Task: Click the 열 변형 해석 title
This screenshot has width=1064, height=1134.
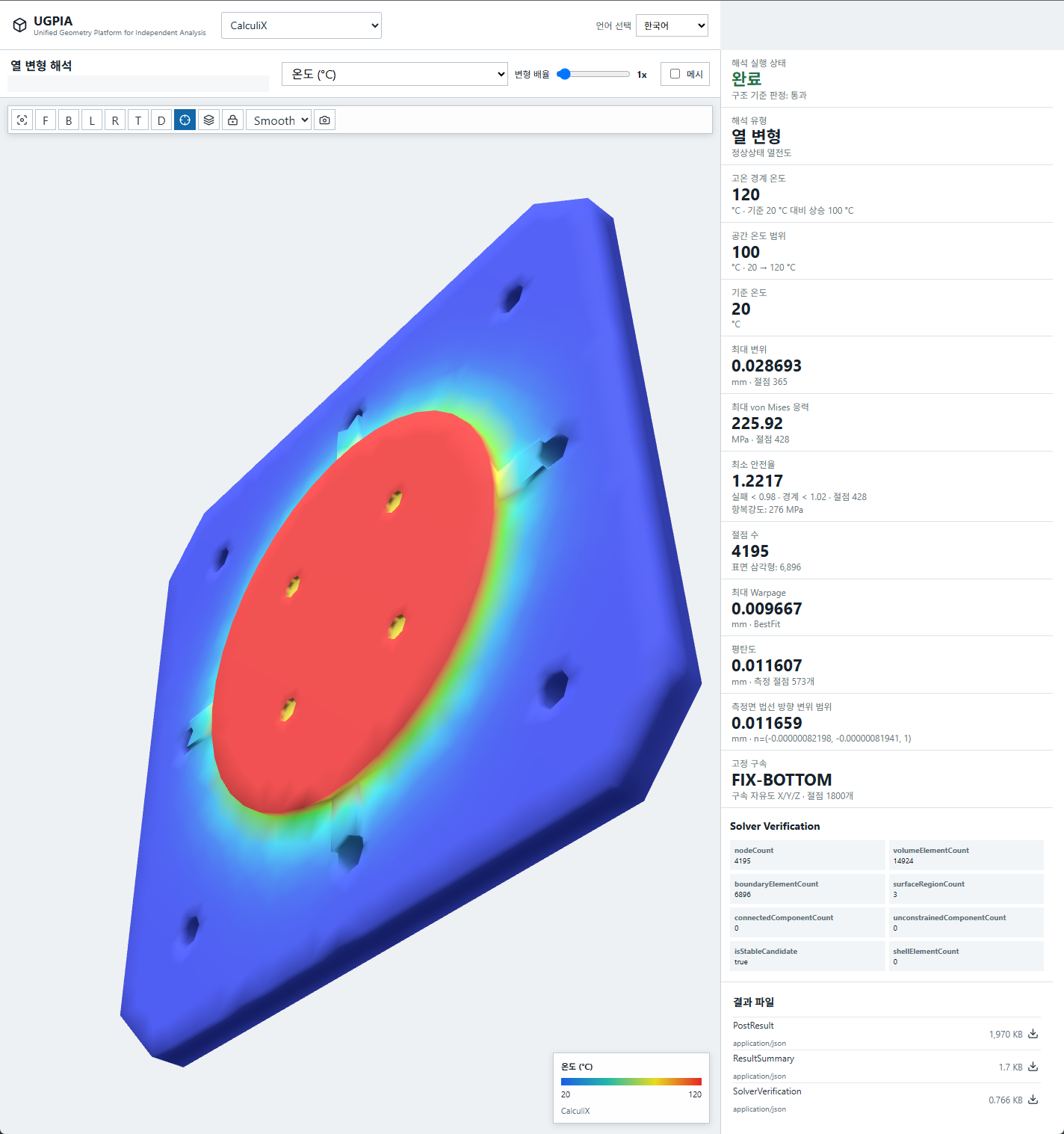Action: click(41, 66)
